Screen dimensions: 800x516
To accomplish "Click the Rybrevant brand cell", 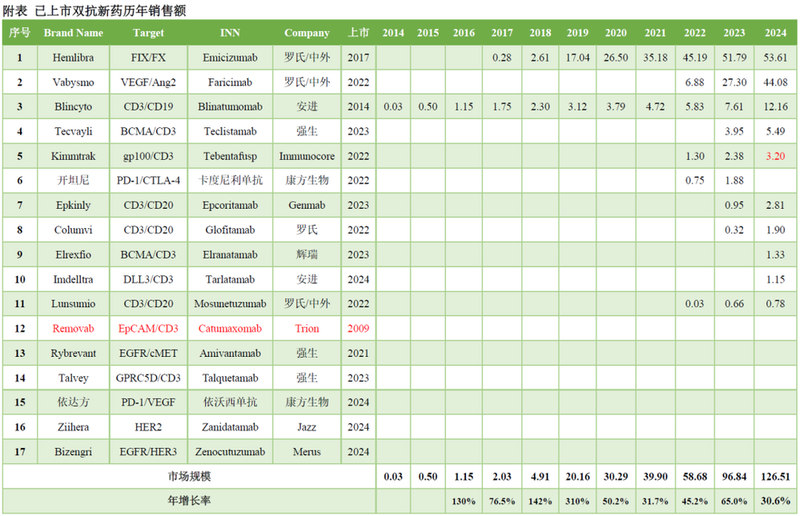I will pyautogui.click(x=73, y=353).
